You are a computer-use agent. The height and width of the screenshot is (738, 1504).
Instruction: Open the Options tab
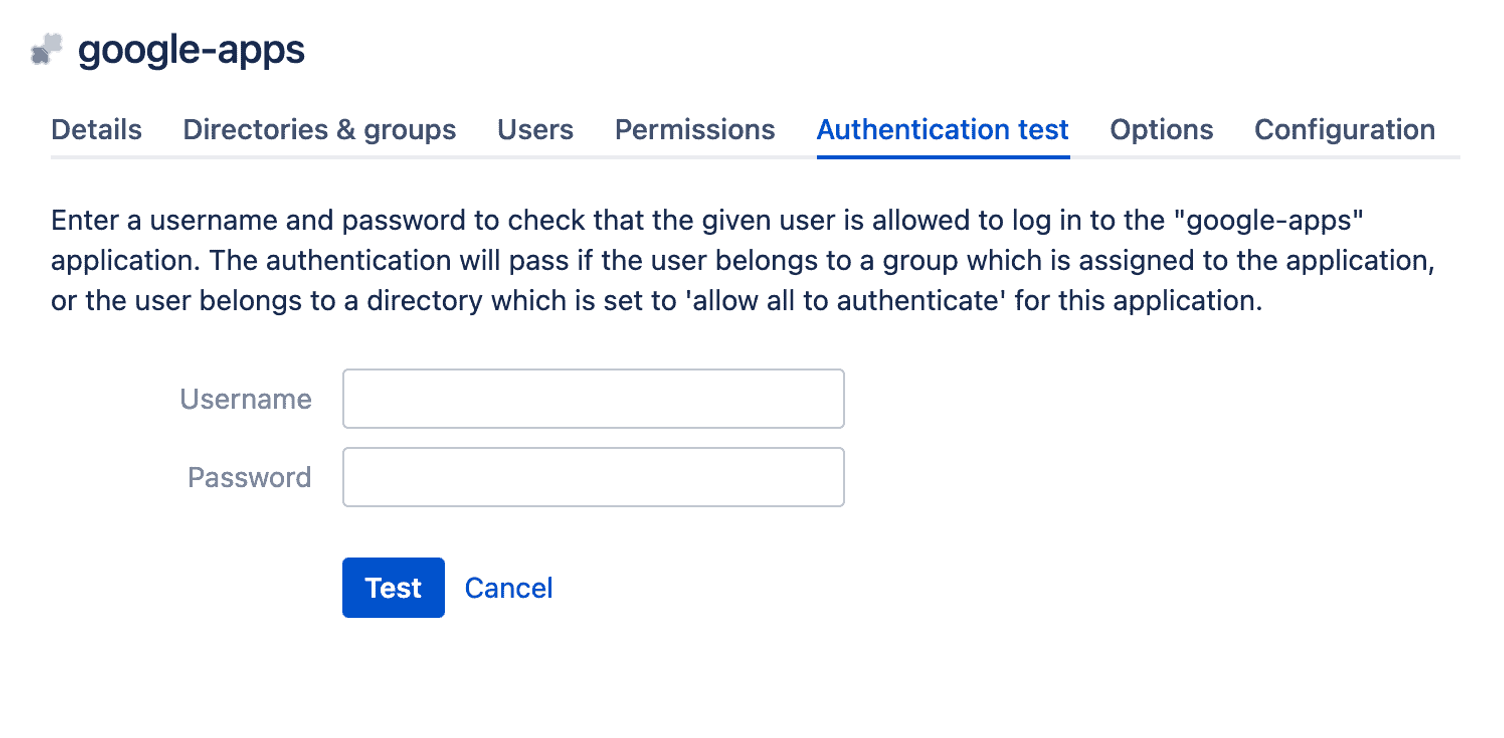(x=1162, y=130)
